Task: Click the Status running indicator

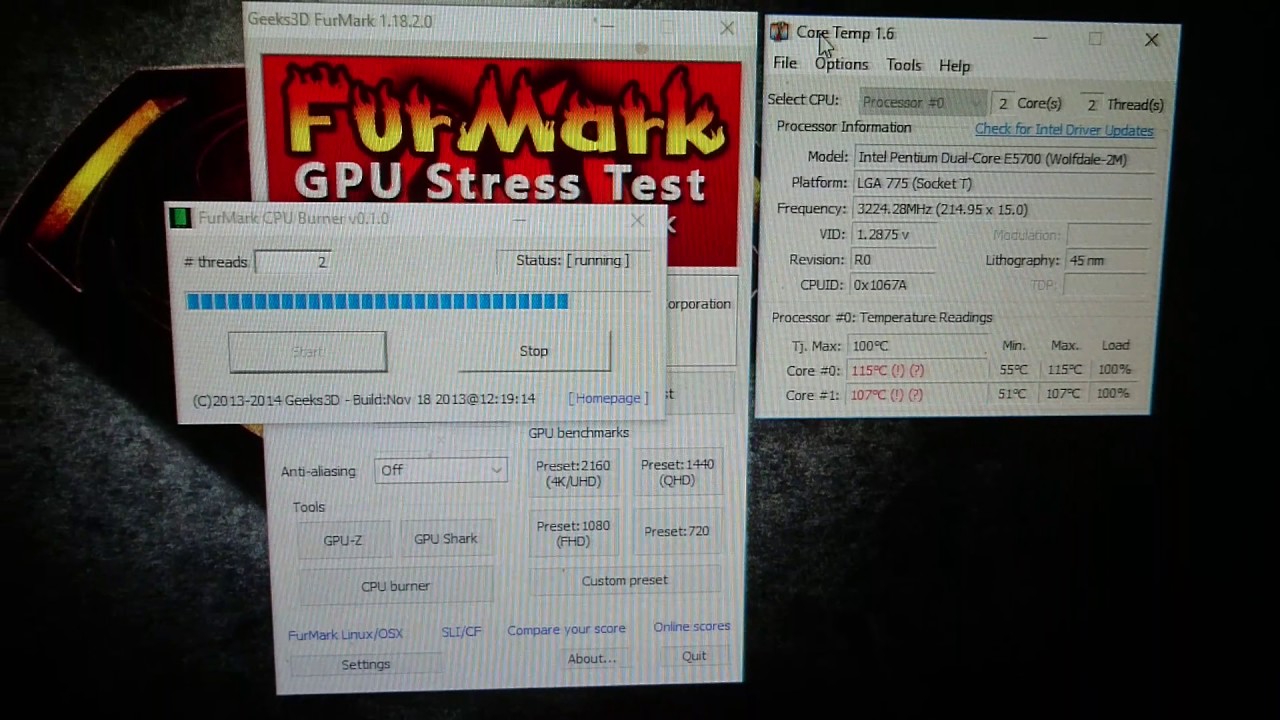Action: tap(573, 260)
